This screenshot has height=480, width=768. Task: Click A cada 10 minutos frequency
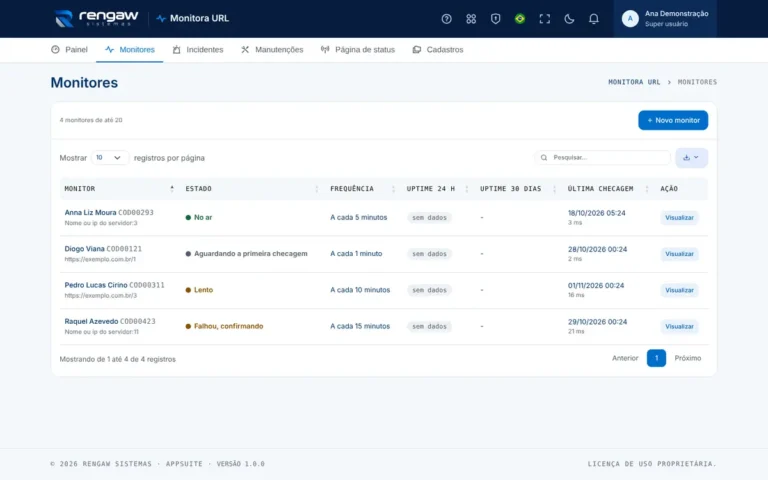pos(360,290)
